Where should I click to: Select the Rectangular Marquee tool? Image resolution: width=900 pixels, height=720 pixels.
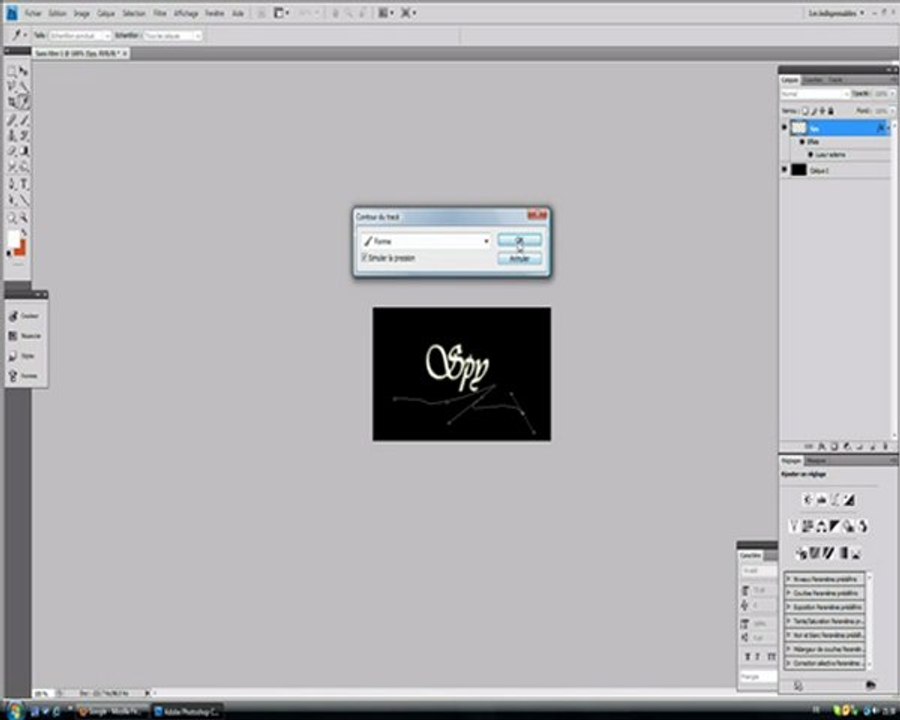point(12,71)
